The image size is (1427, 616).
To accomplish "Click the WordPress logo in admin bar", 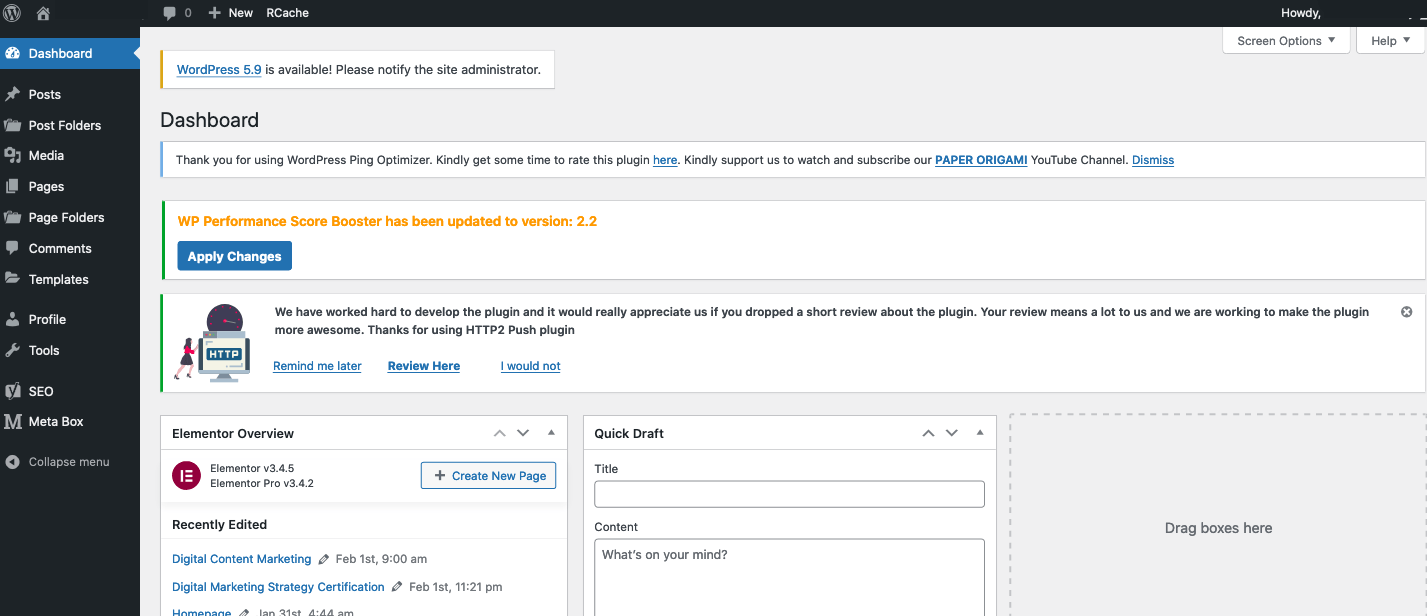I will coord(12,13).
